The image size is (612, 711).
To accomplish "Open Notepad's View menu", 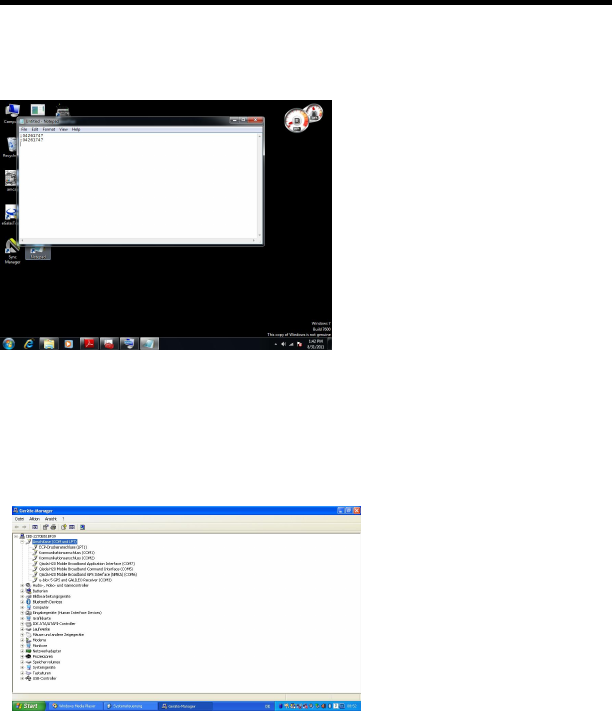I will click(63, 129).
